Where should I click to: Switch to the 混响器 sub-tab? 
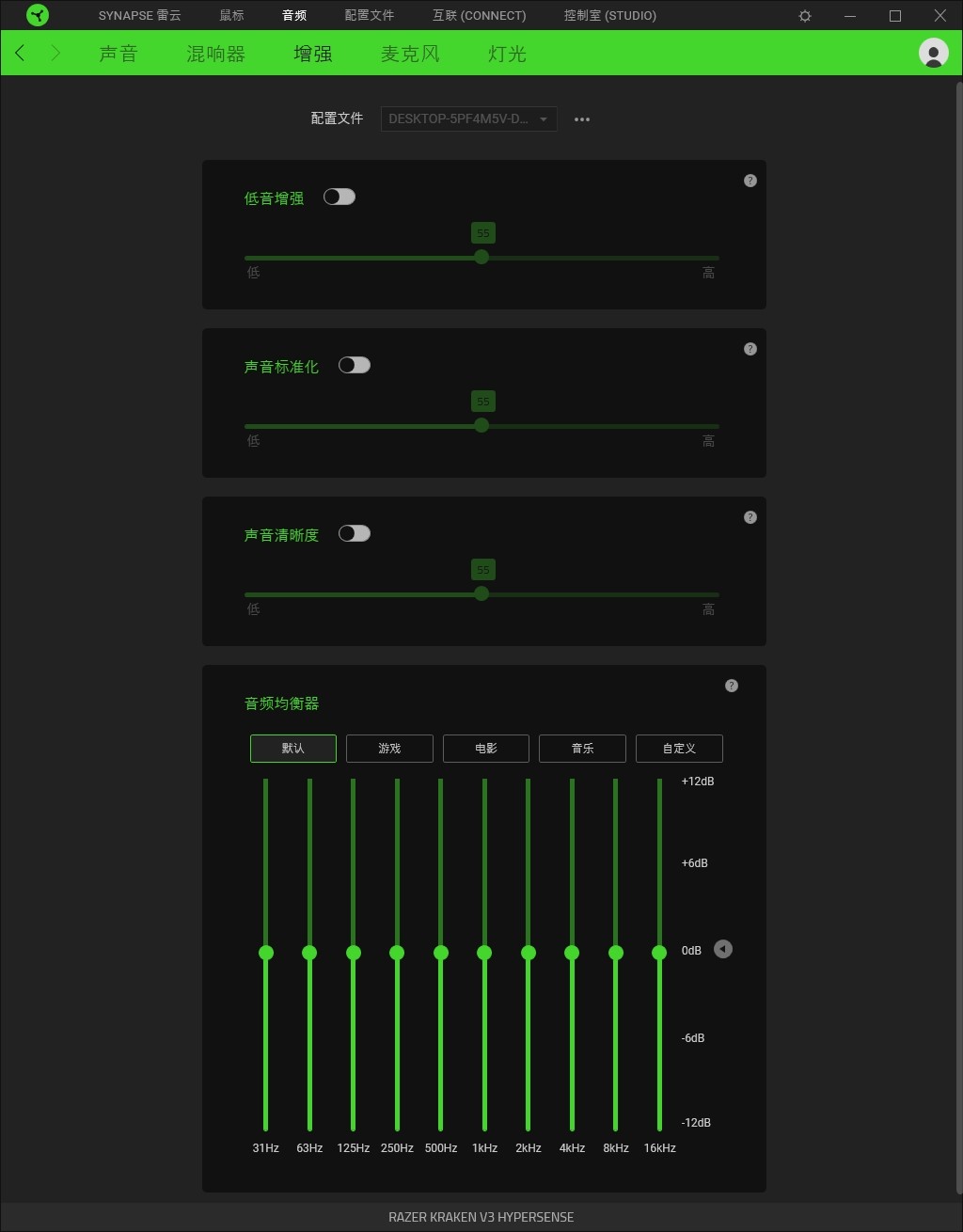click(215, 54)
